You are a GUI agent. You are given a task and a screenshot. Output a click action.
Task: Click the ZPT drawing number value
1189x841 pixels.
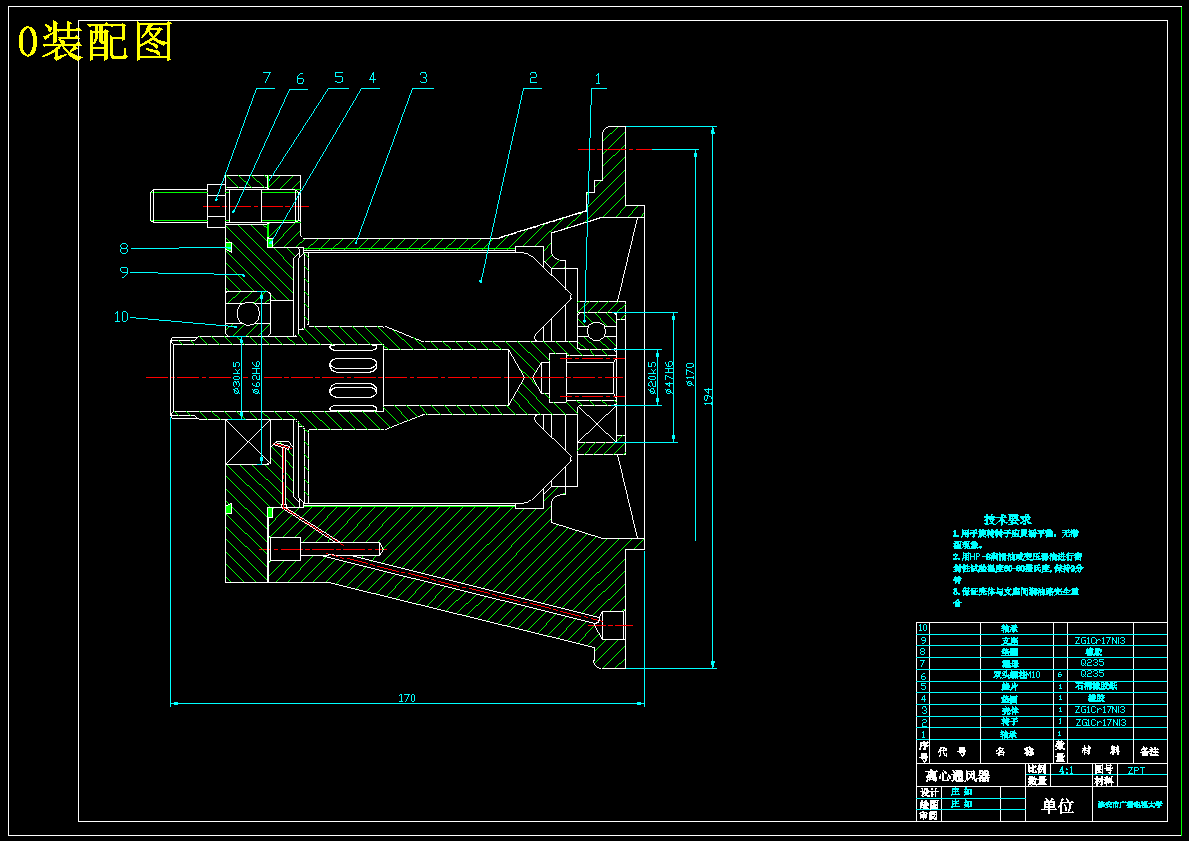(1137, 770)
